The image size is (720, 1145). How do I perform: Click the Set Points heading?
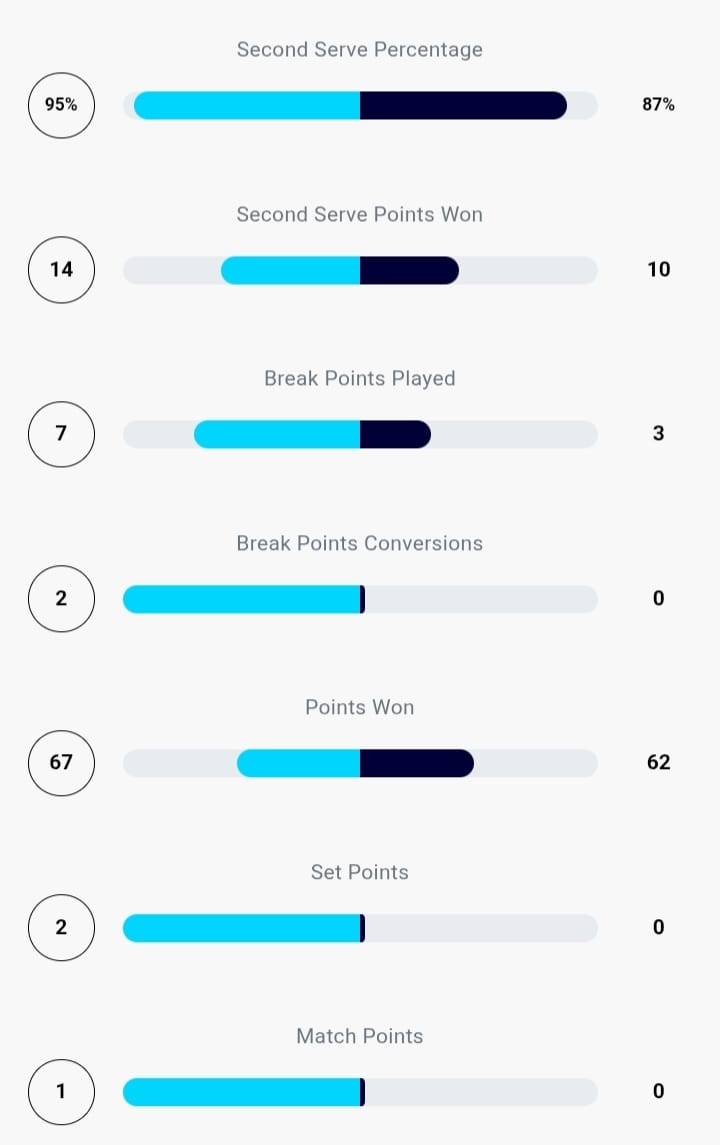click(360, 872)
